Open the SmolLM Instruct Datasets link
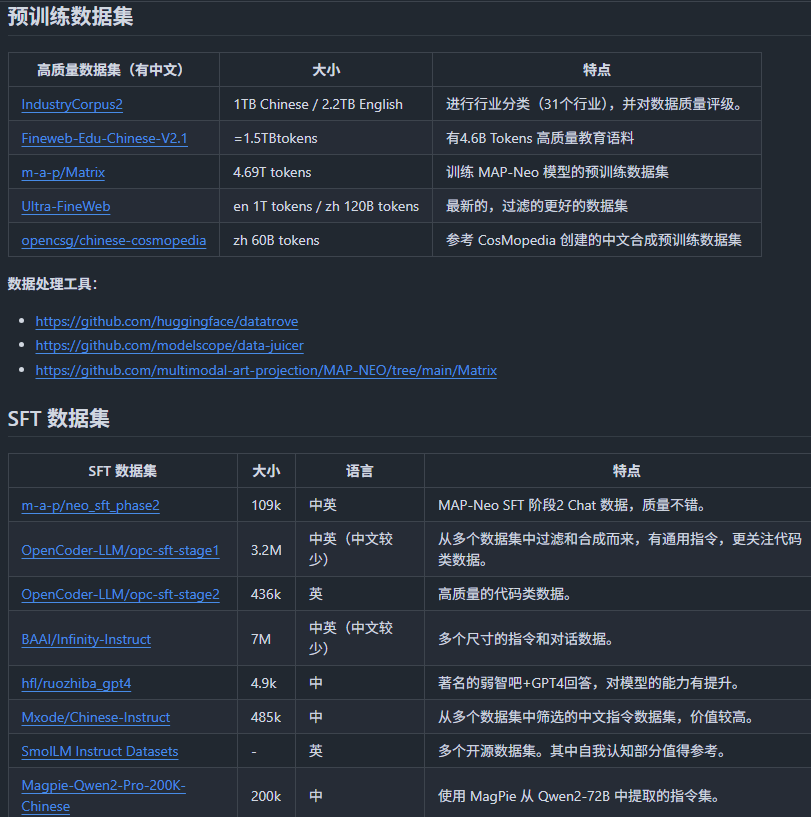Image resolution: width=811 pixels, height=817 pixels. (100, 751)
